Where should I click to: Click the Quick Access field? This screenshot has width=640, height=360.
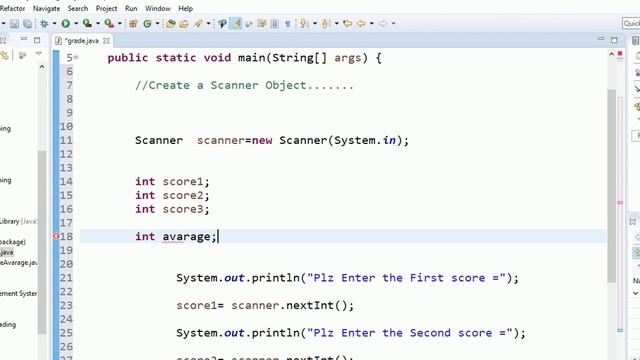(631, 23)
